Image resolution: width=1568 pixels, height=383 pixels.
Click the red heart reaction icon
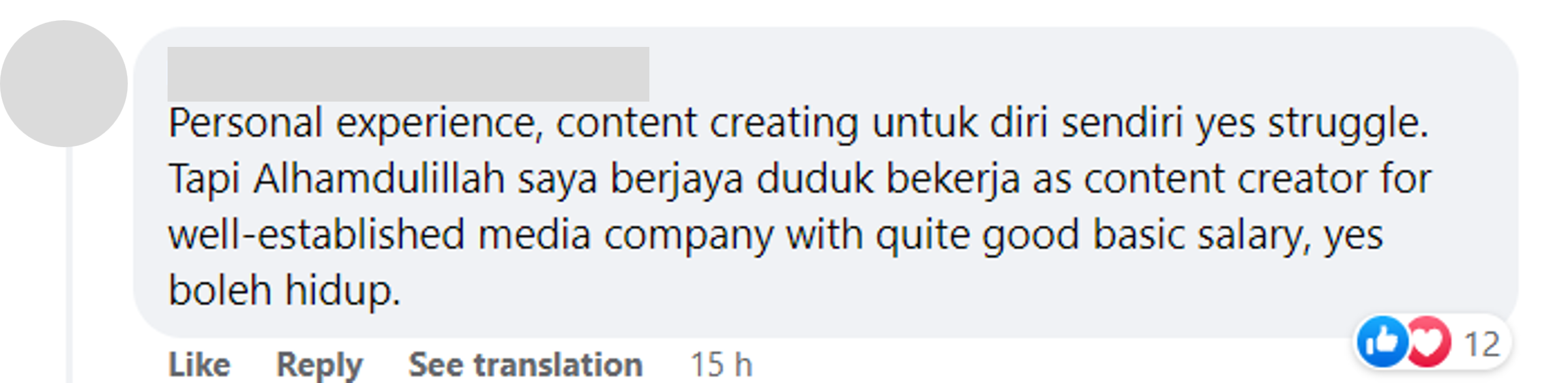pyautogui.click(x=1428, y=342)
